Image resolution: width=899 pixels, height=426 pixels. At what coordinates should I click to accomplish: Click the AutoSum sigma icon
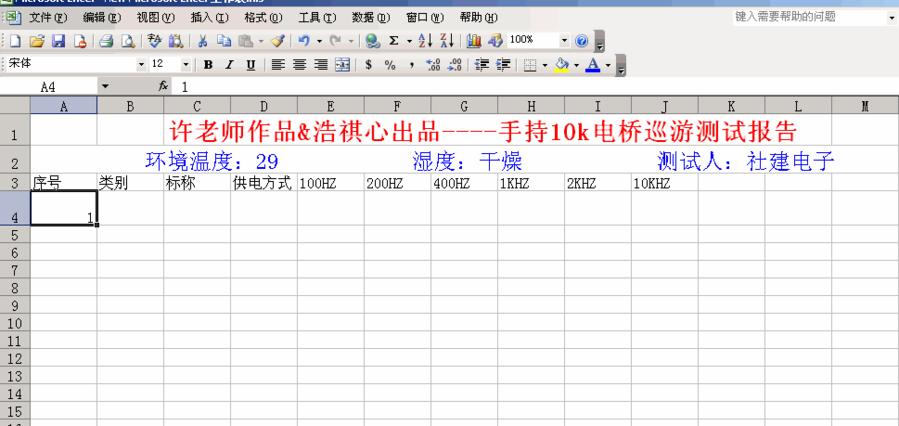tap(394, 41)
